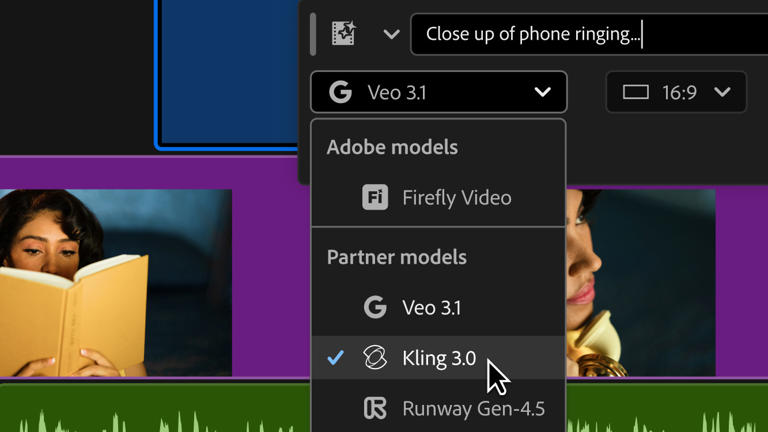Expand the chevron beside the generate icon
The height and width of the screenshot is (432, 768).
tap(391, 34)
